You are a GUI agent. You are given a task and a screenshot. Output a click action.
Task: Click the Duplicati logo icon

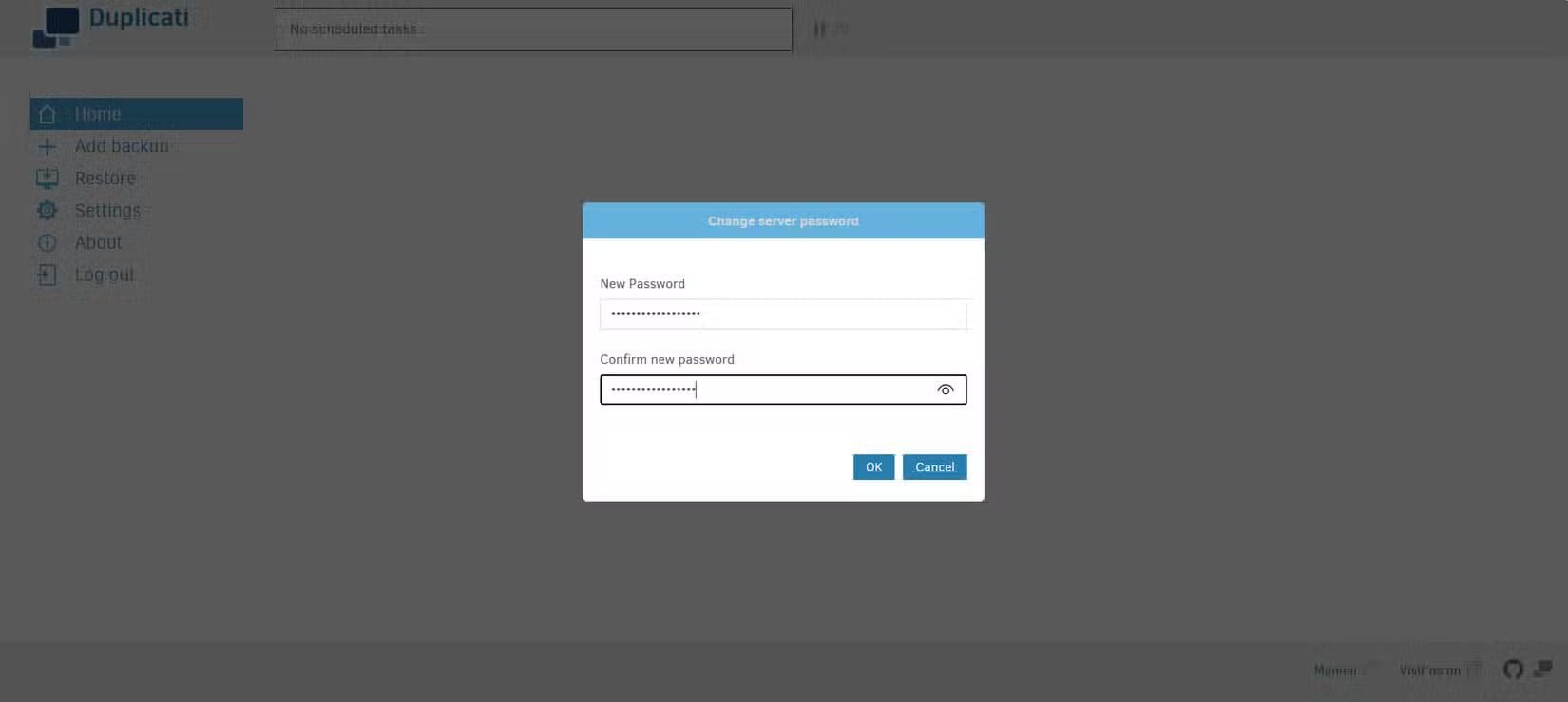(x=56, y=27)
